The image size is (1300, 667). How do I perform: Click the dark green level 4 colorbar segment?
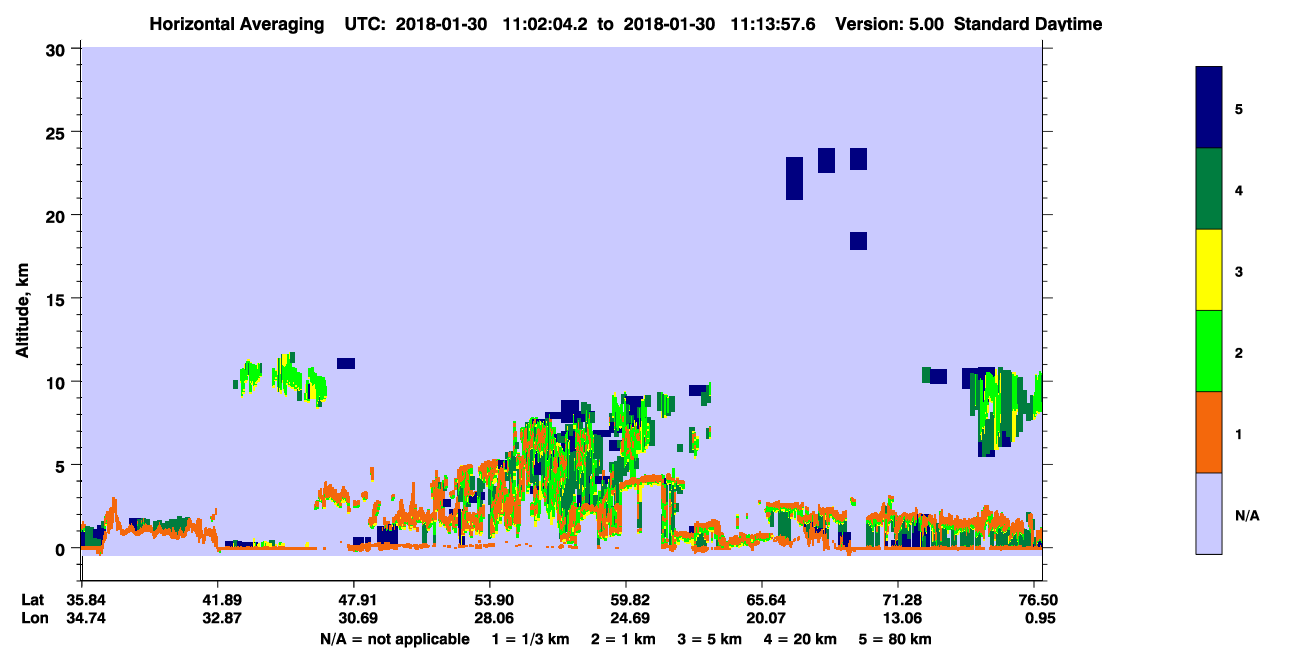pos(1209,189)
